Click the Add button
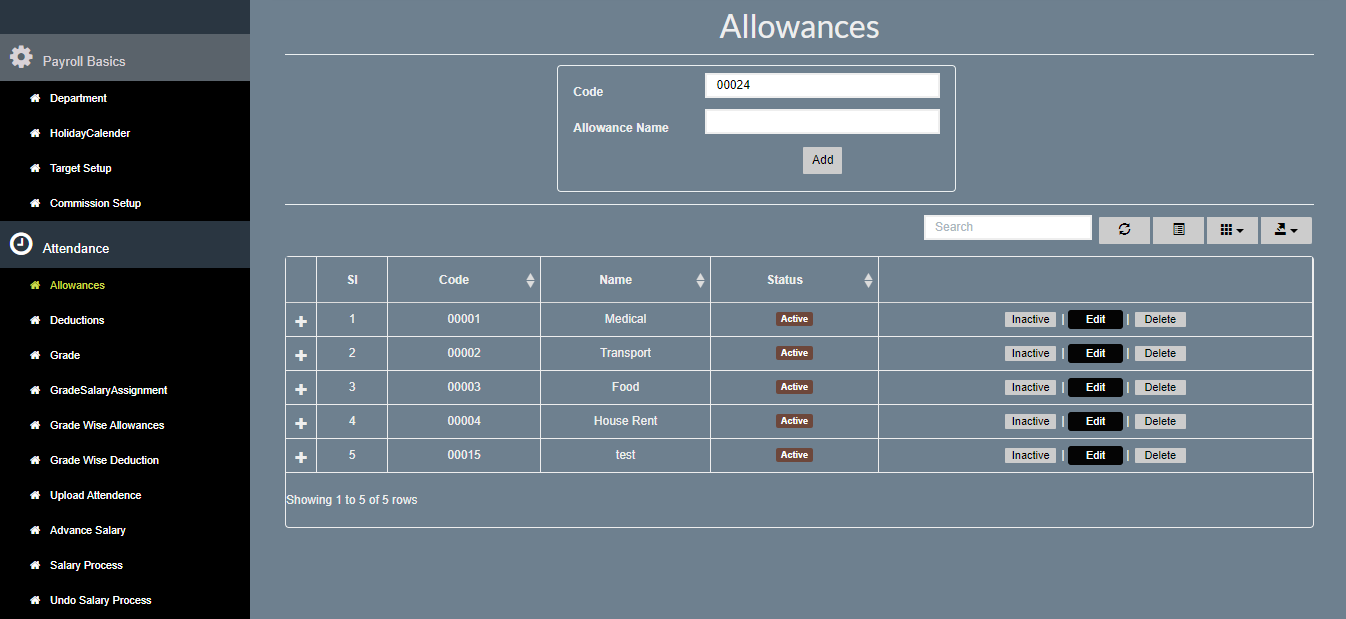The height and width of the screenshot is (619, 1346). [x=822, y=160]
